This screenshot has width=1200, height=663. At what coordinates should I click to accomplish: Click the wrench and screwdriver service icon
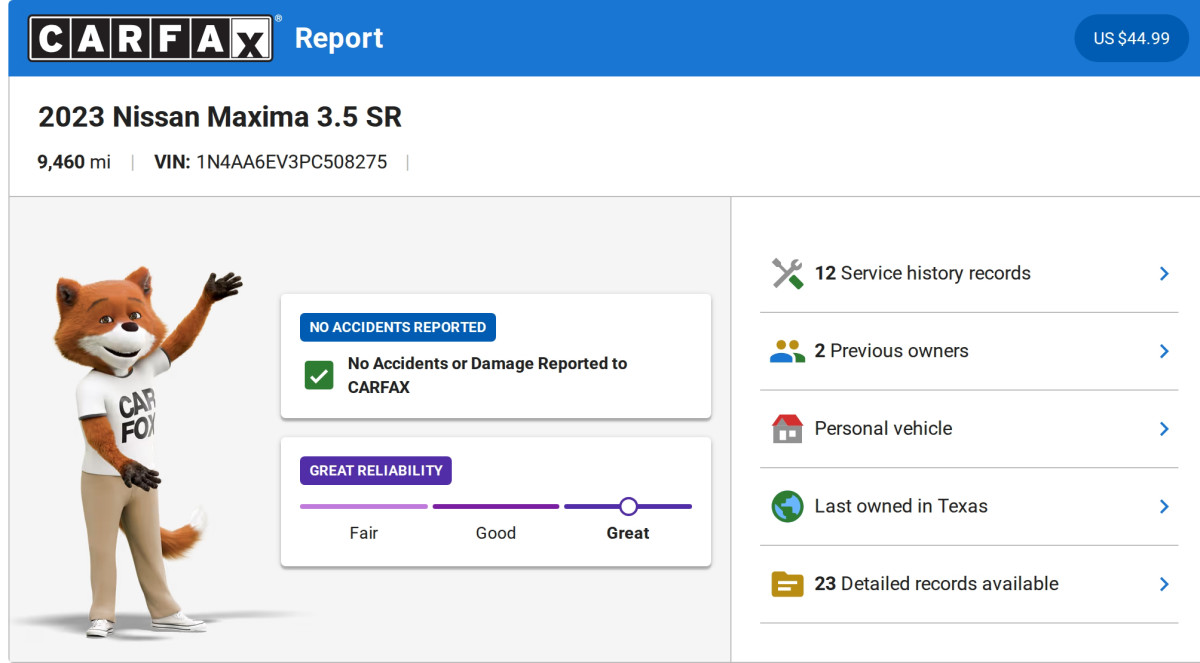(787, 274)
